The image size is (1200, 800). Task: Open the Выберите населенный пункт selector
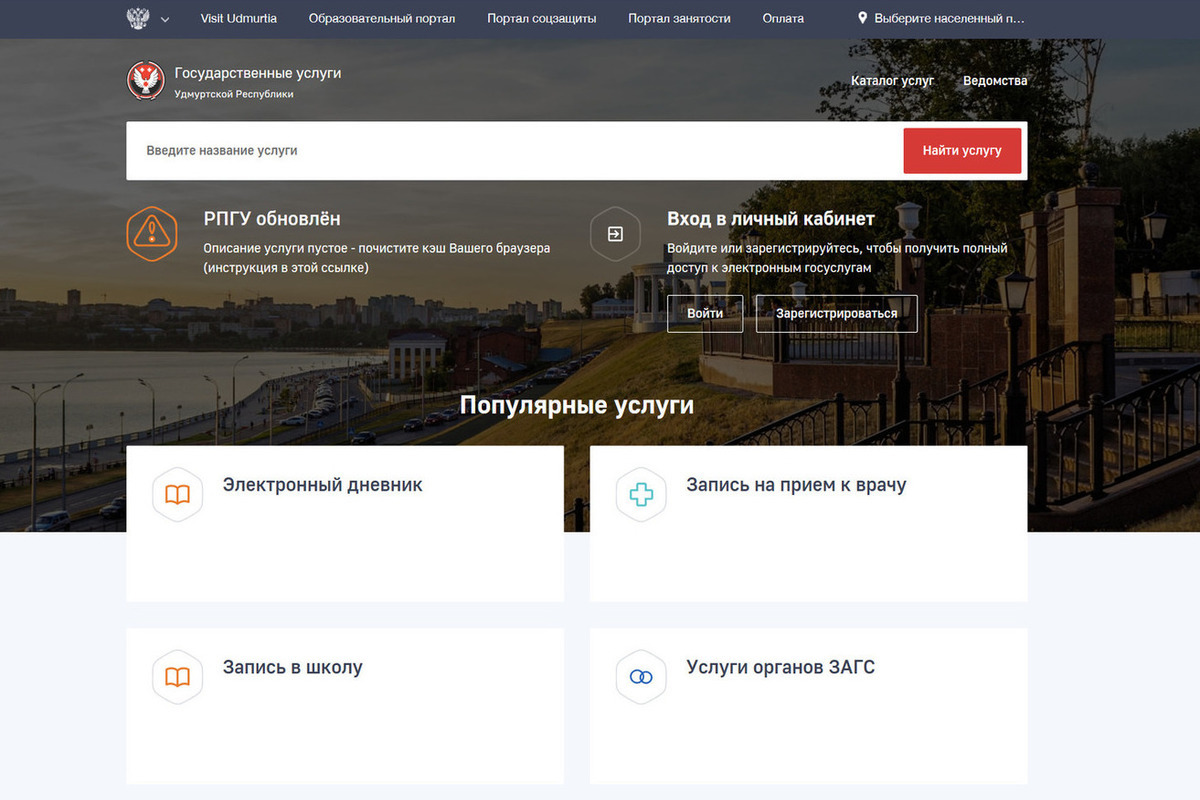pos(948,18)
